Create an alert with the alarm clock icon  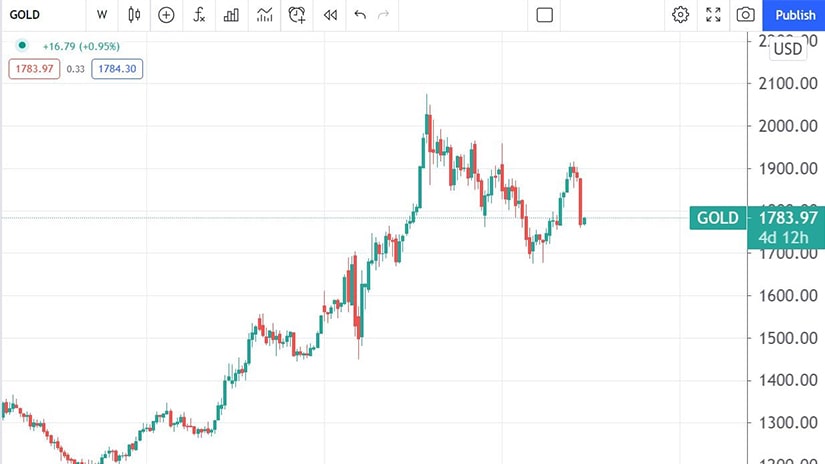(x=297, y=15)
